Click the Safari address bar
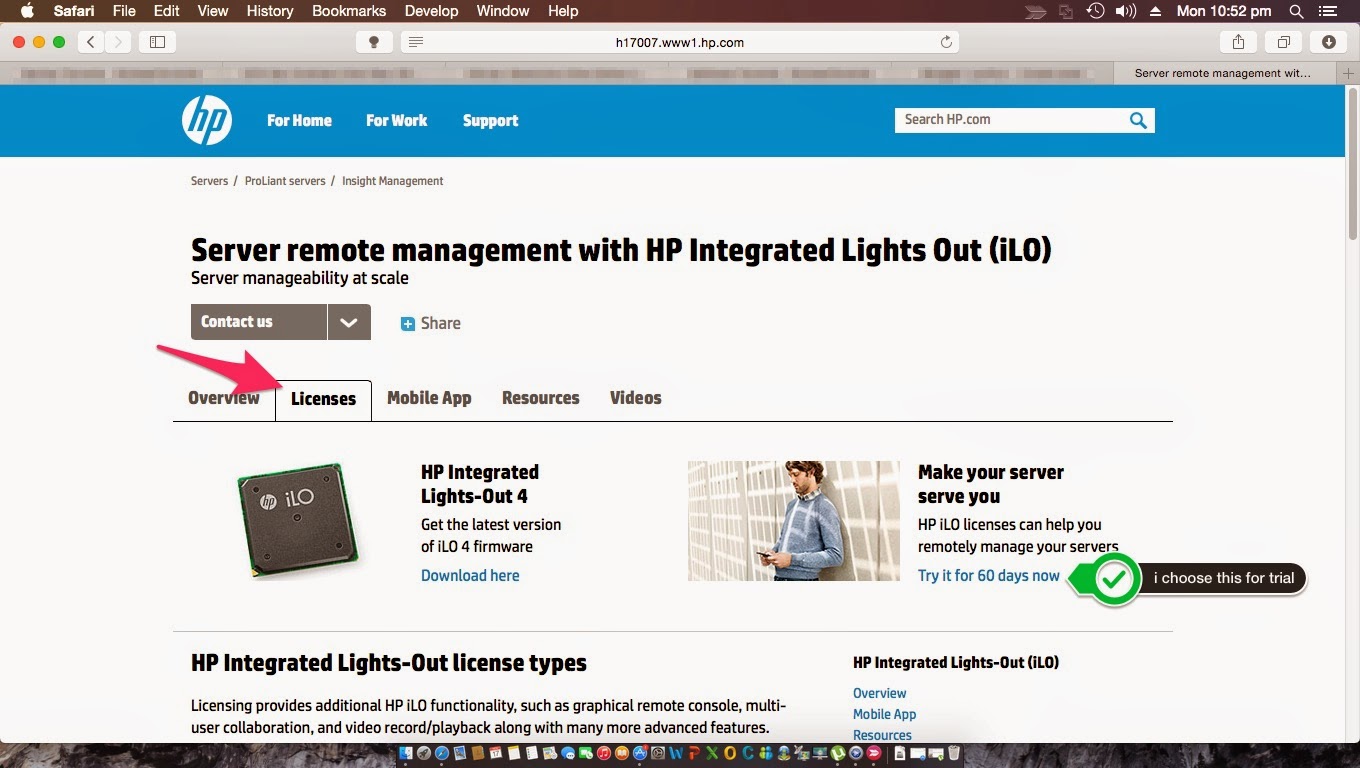 pos(680,42)
